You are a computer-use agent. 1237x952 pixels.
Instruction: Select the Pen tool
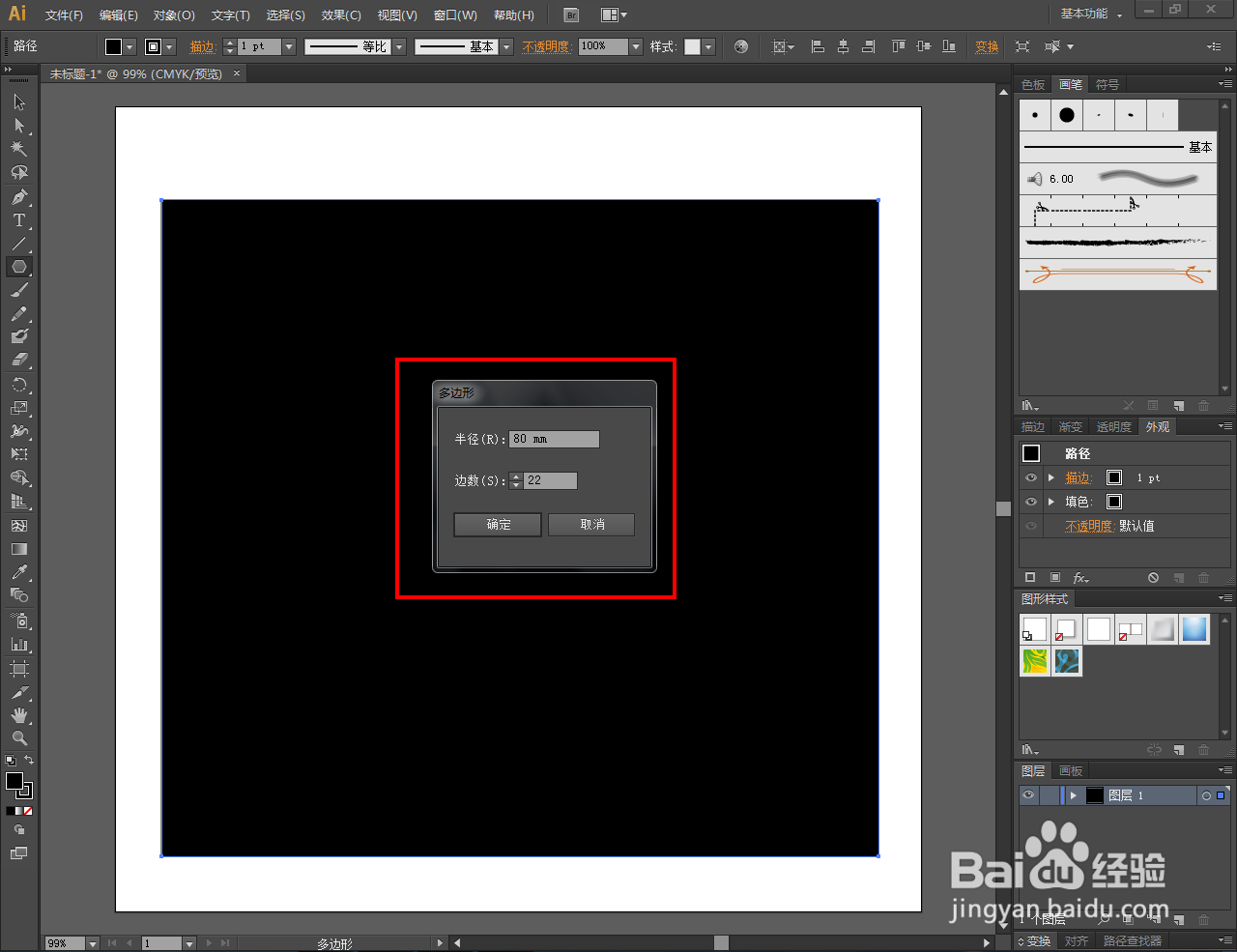click(x=19, y=197)
